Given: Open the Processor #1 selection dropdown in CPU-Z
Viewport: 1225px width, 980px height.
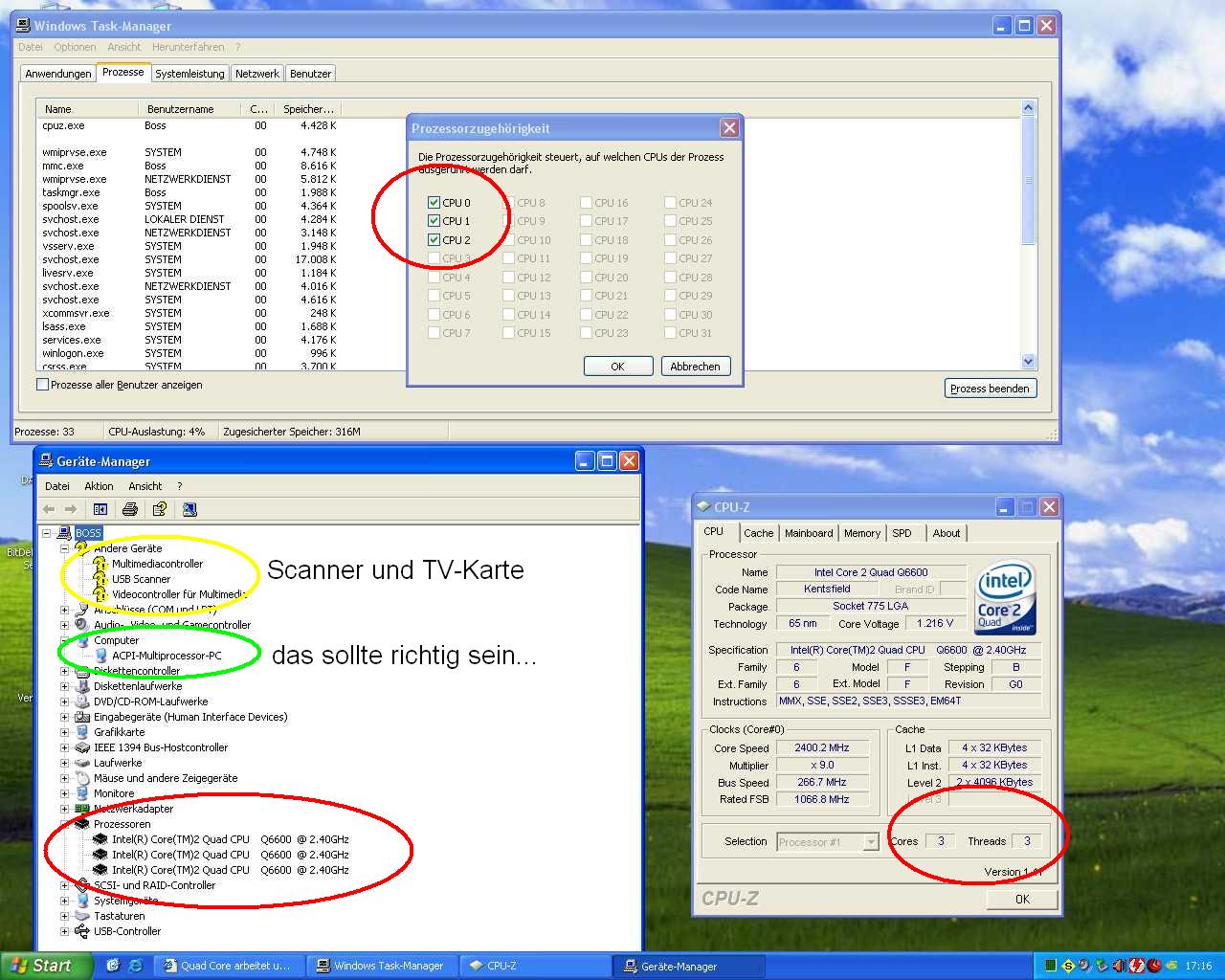Looking at the screenshot, I should point(871,842).
